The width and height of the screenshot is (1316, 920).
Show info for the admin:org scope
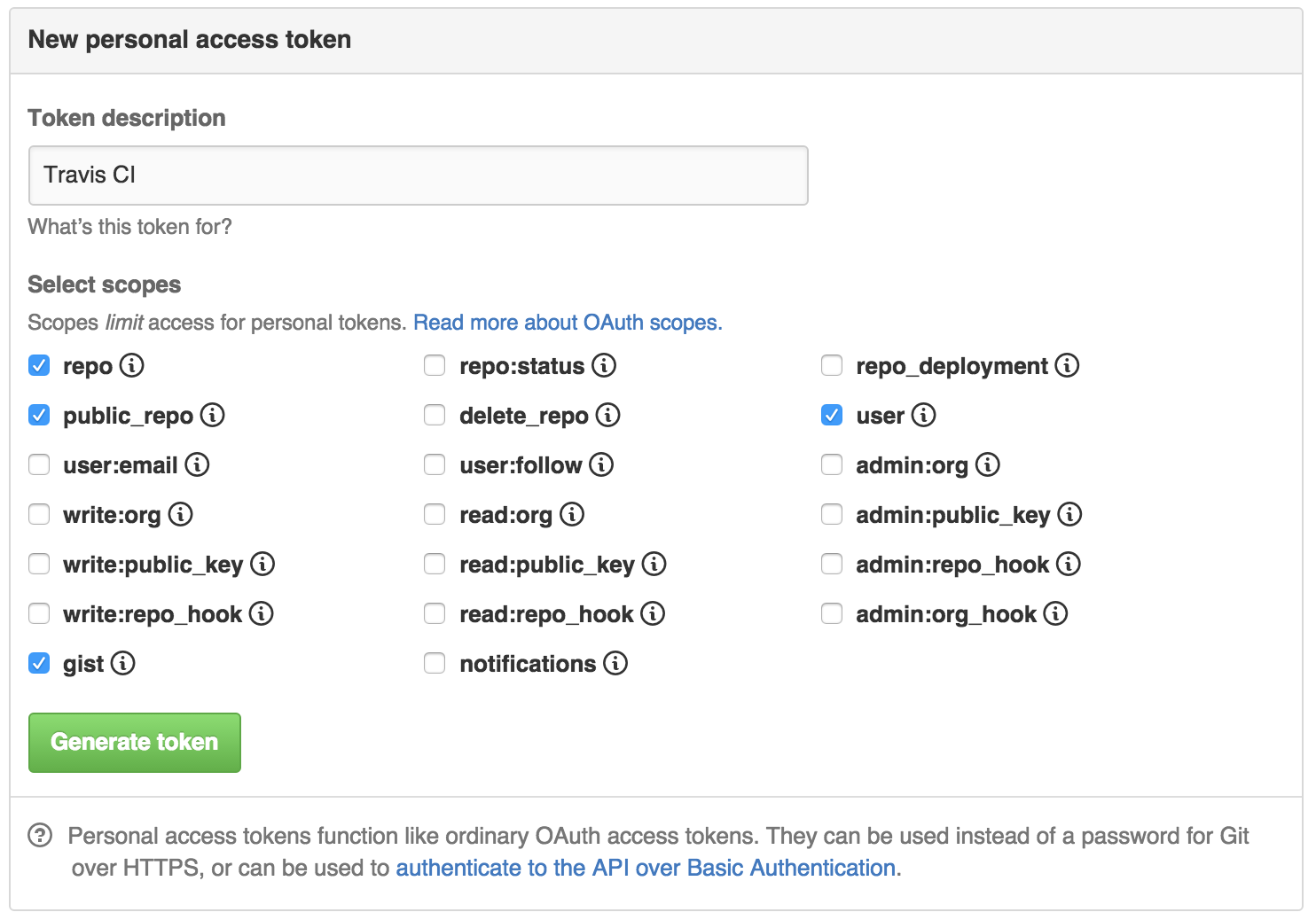pyautogui.click(x=987, y=464)
